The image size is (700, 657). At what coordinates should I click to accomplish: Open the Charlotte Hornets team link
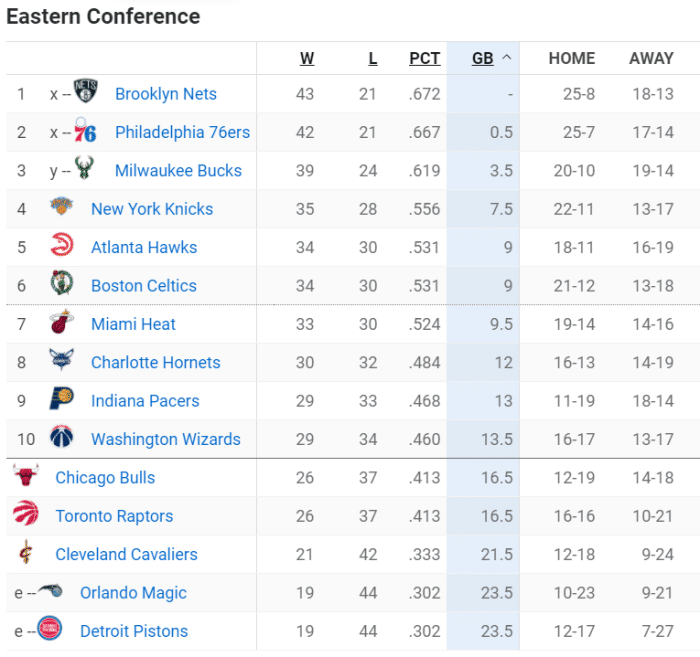pyautogui.click(x=155, y=362)
